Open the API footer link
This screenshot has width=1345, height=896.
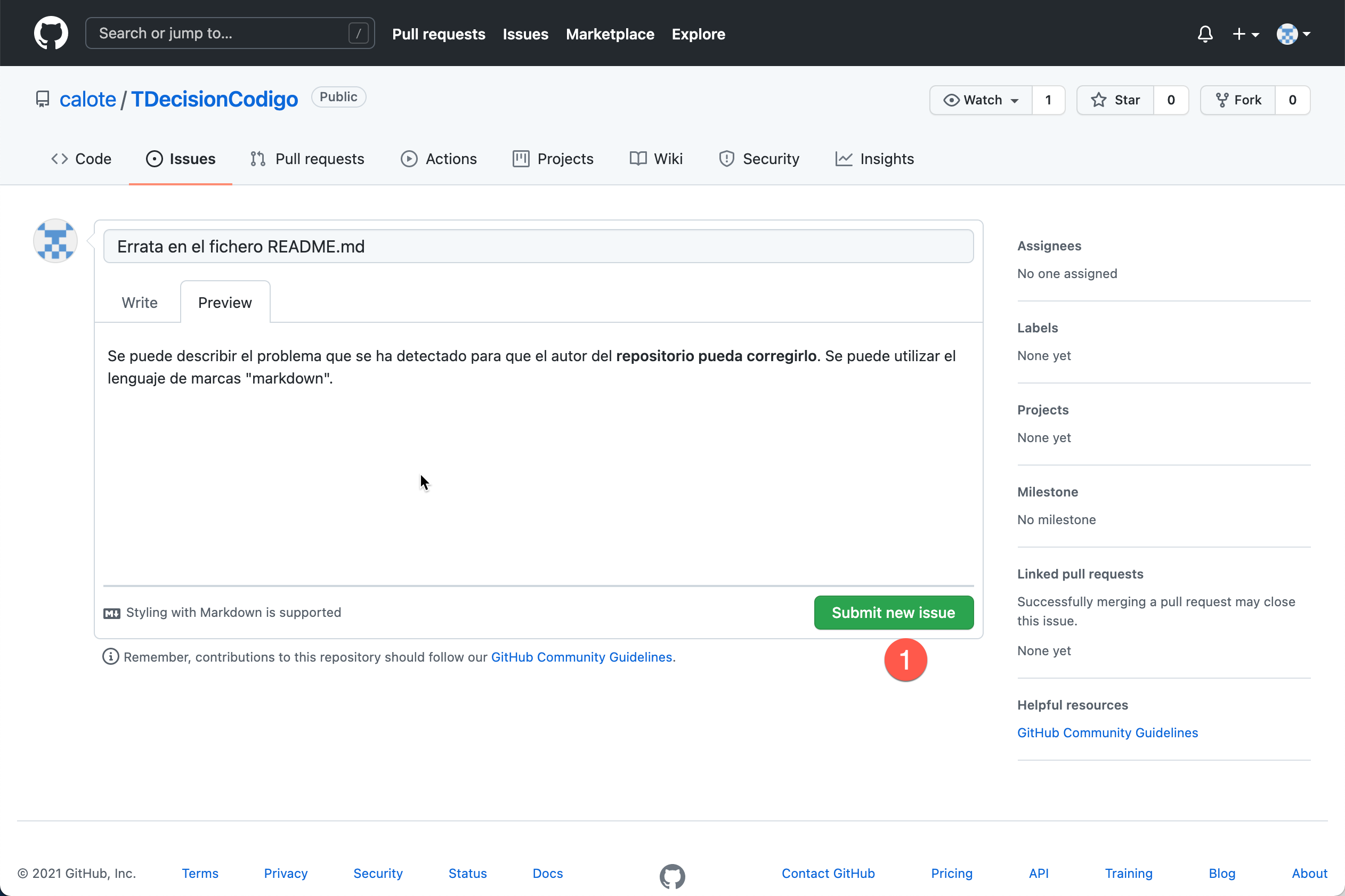point(1039,873)
